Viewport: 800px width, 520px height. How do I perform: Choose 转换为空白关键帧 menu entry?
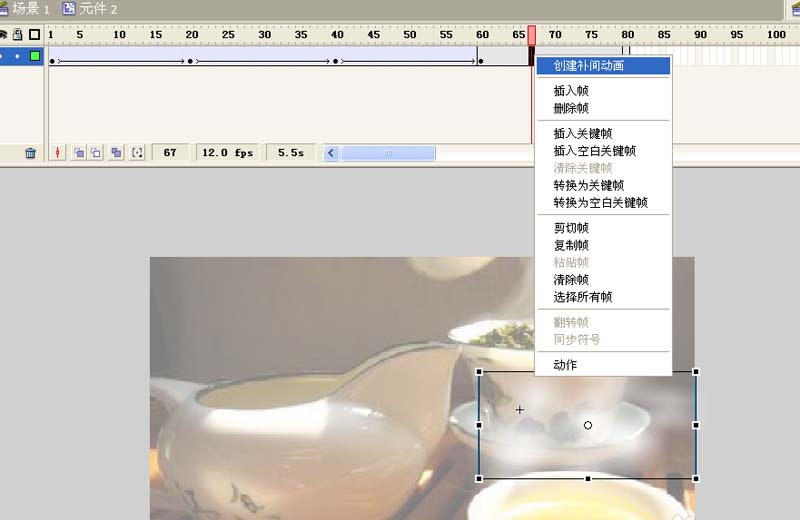pyautogui.click(x=601, y=203)
